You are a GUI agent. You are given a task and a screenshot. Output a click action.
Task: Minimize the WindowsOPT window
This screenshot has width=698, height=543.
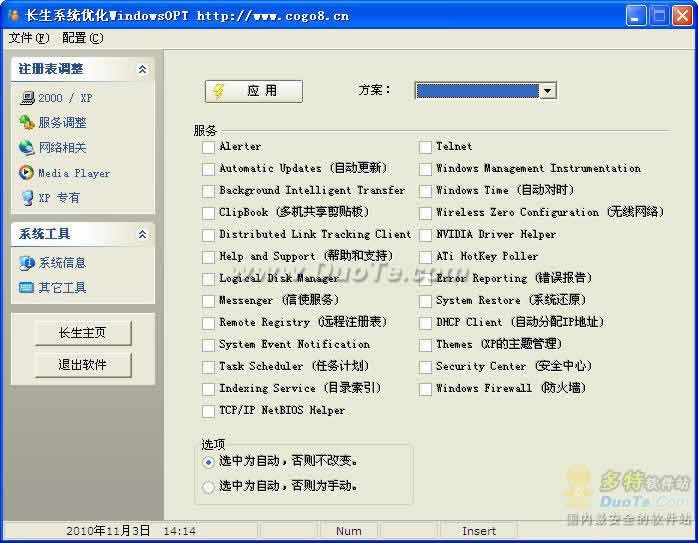click(x=636, y=16)
